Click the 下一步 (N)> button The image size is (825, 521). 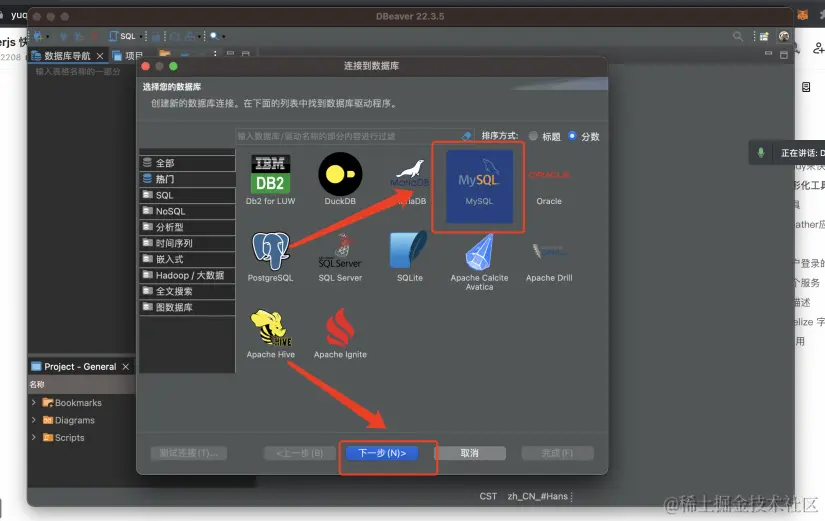[382, 453]
